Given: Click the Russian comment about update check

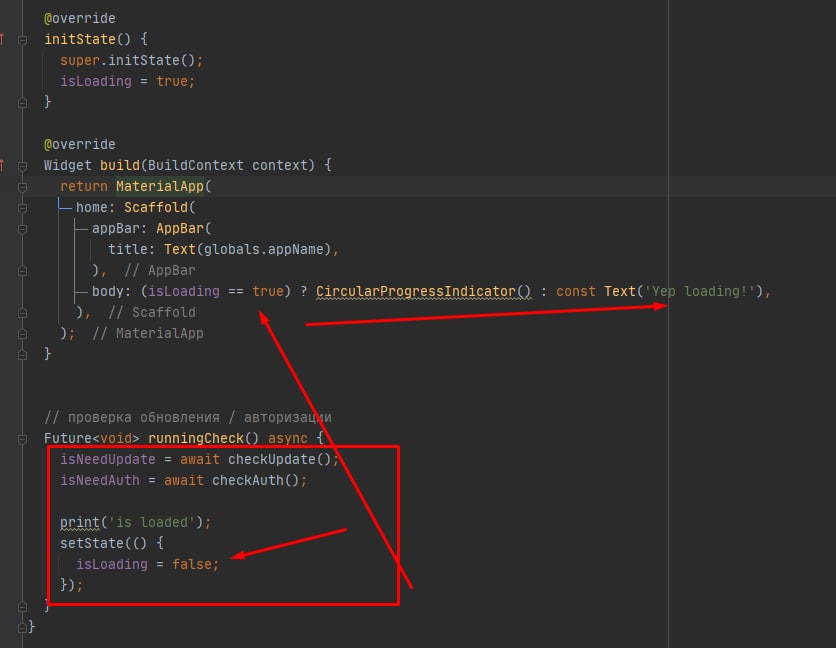Looking at the screenshot, I should click(x=188, y=417).
